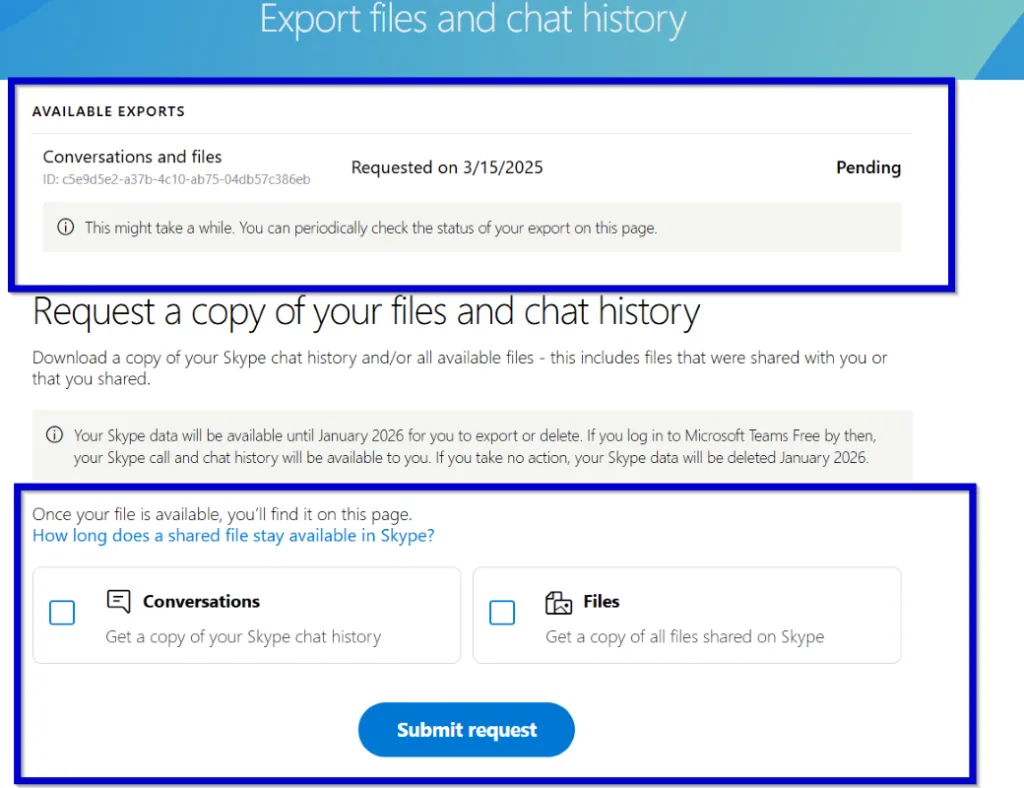Click the info icon beside 'This might take a while'
This screenshot has height=788, width=1024.
coord(65,227)
